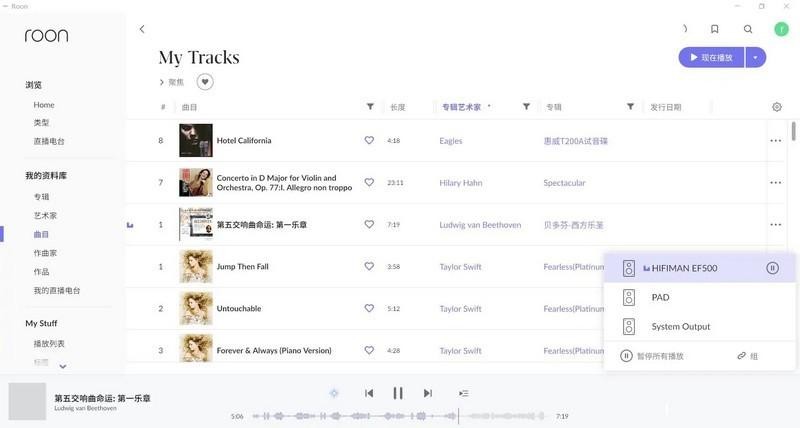Viewport: 800px width, 428px height.
Task: Seek within the waveform progress bar
Action: [x=399, y=416]
